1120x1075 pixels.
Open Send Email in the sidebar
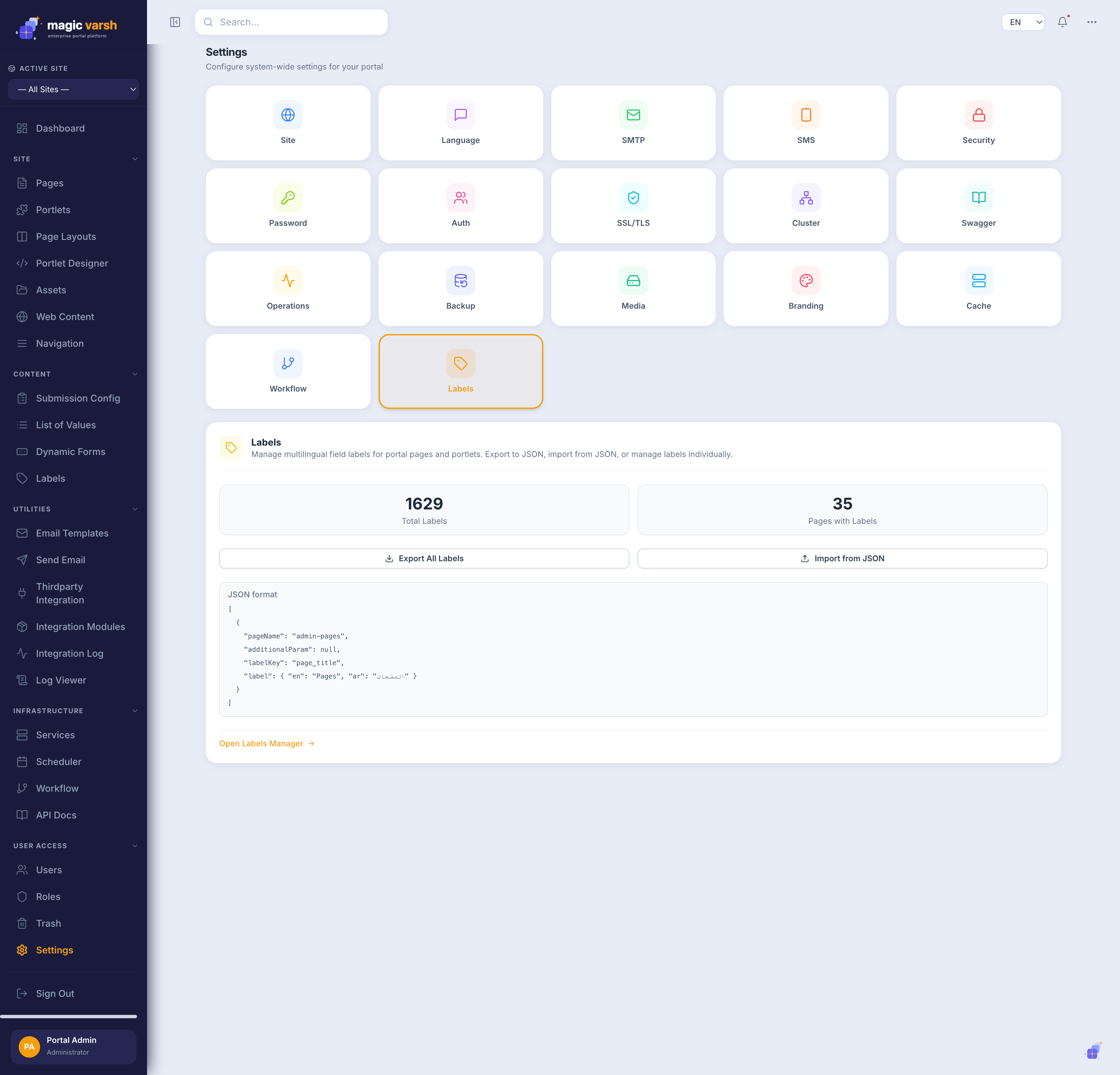point(73,560)
